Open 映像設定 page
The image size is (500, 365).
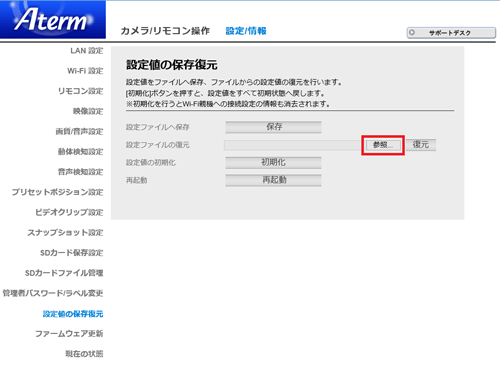[x=88, y=111]
